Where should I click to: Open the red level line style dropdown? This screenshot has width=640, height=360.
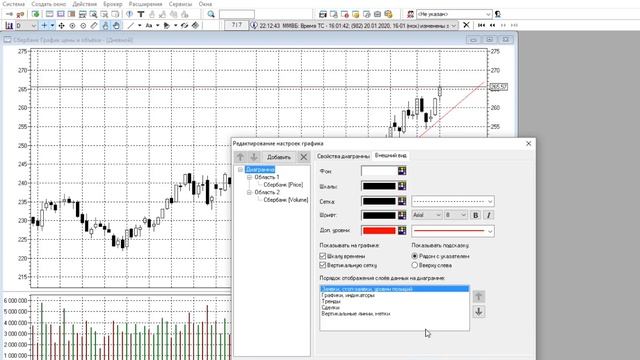coord(453,231)
